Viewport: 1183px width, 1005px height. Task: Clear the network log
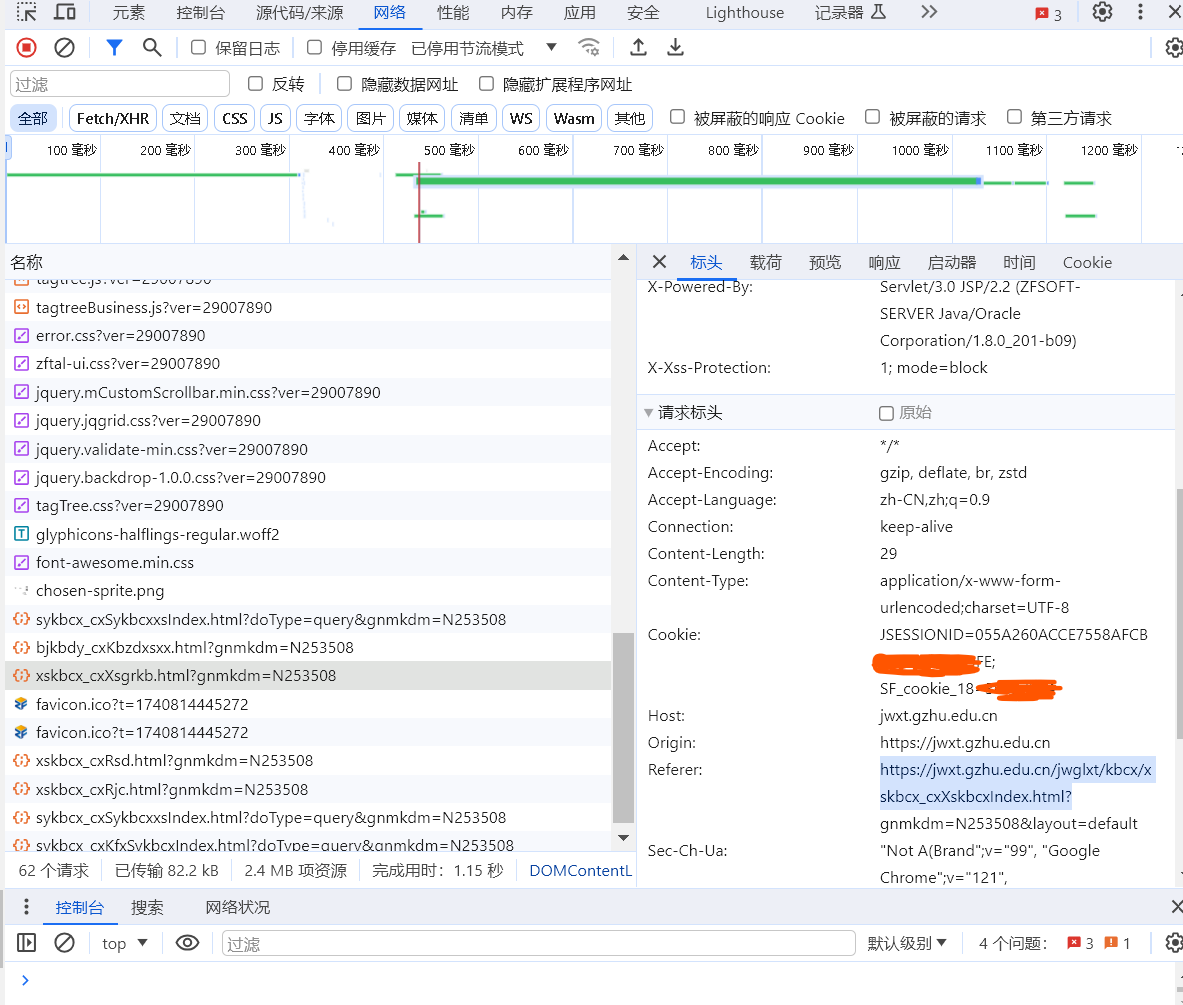64,48
